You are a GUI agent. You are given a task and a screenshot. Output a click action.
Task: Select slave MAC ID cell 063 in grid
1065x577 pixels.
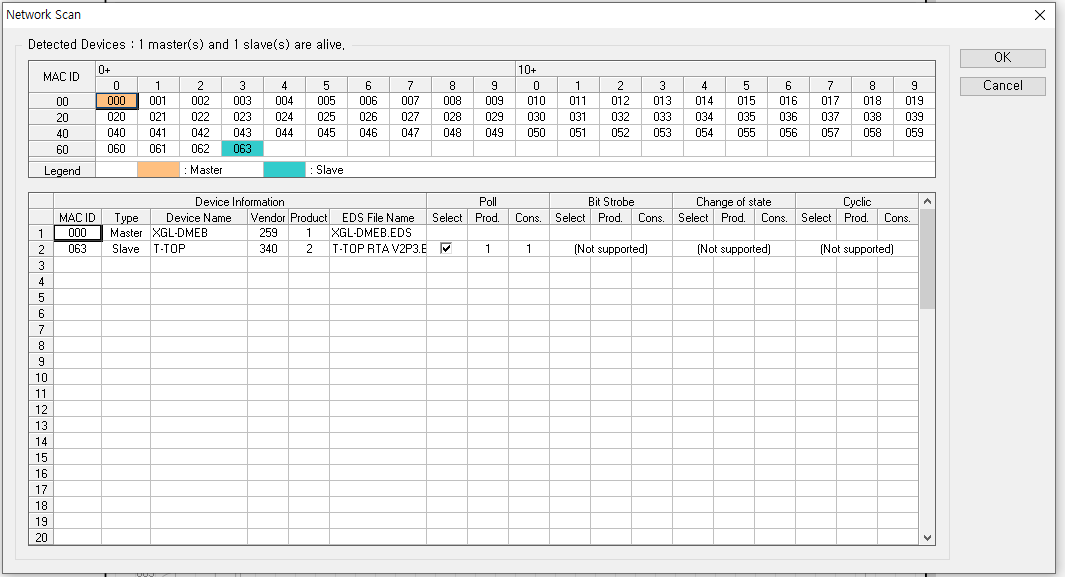click(242, 149)
